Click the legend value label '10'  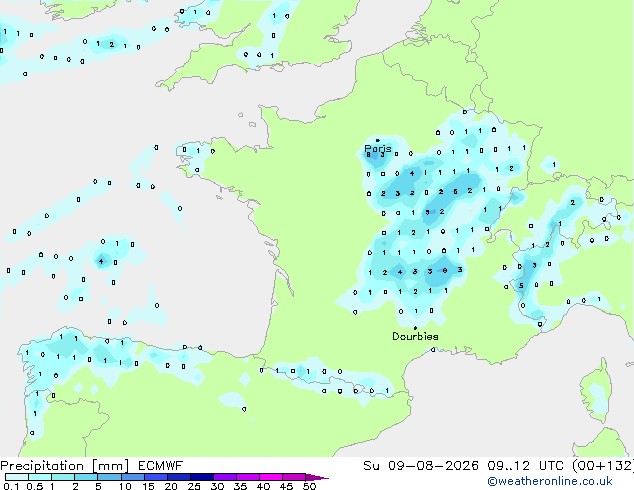(125, 486)
